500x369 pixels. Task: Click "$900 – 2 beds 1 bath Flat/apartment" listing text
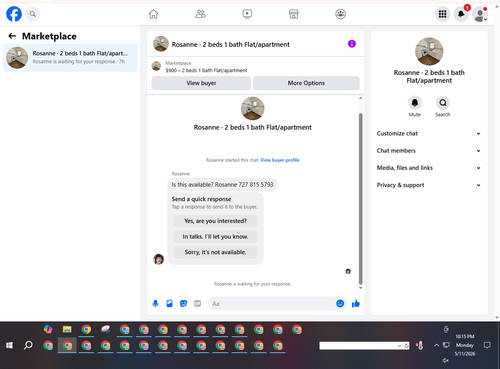[x=206, y=70]
